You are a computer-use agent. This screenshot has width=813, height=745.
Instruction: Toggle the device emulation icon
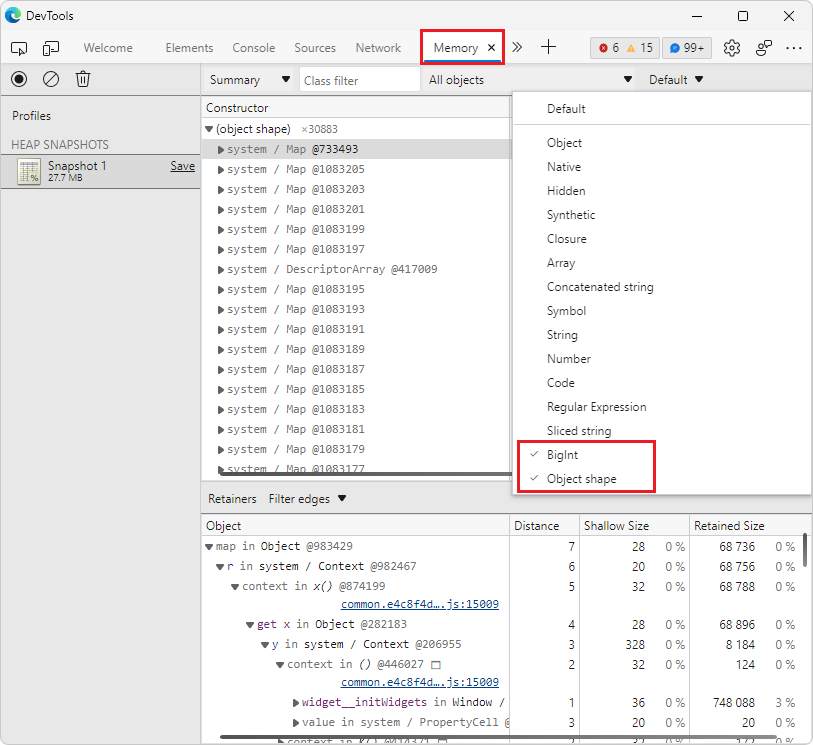[x=49, y=47]
